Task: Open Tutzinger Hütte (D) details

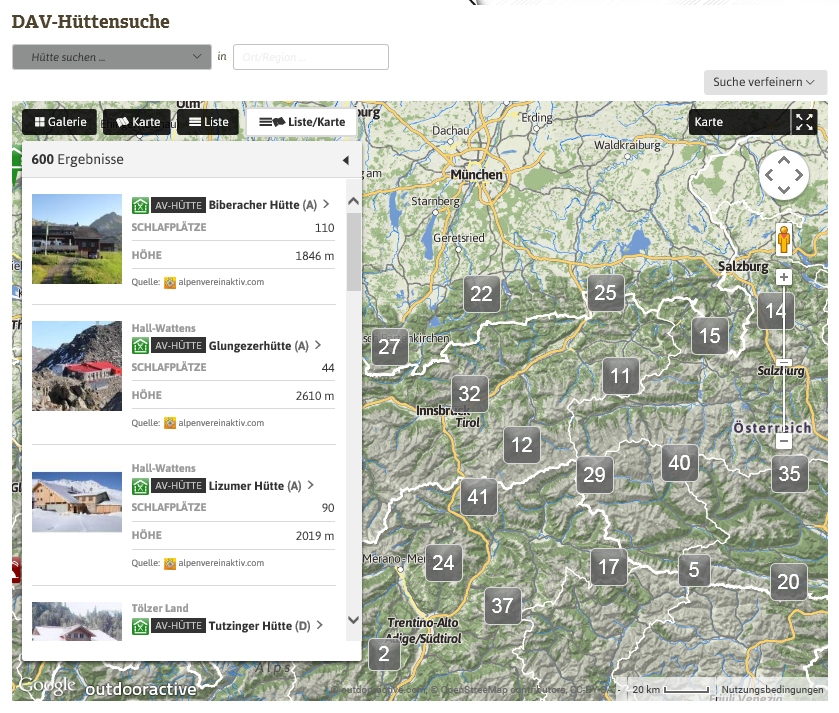Action: [260, 626]
